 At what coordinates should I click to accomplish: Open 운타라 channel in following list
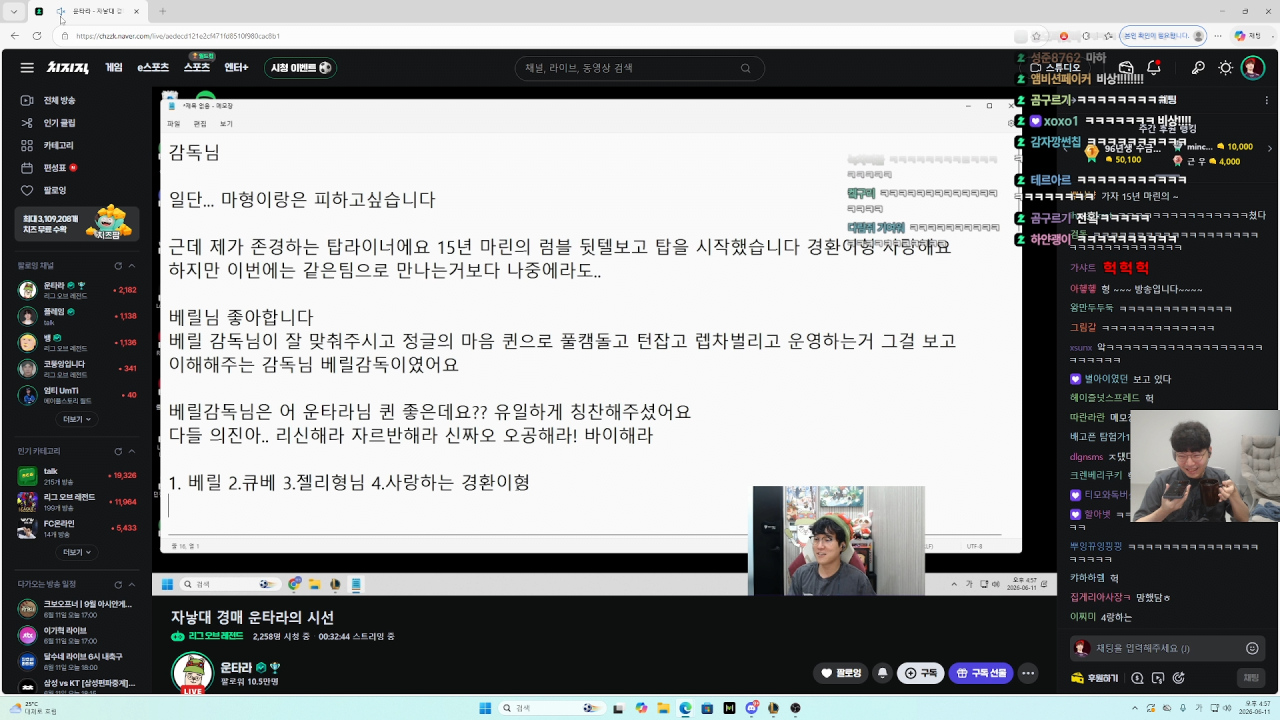77,290
